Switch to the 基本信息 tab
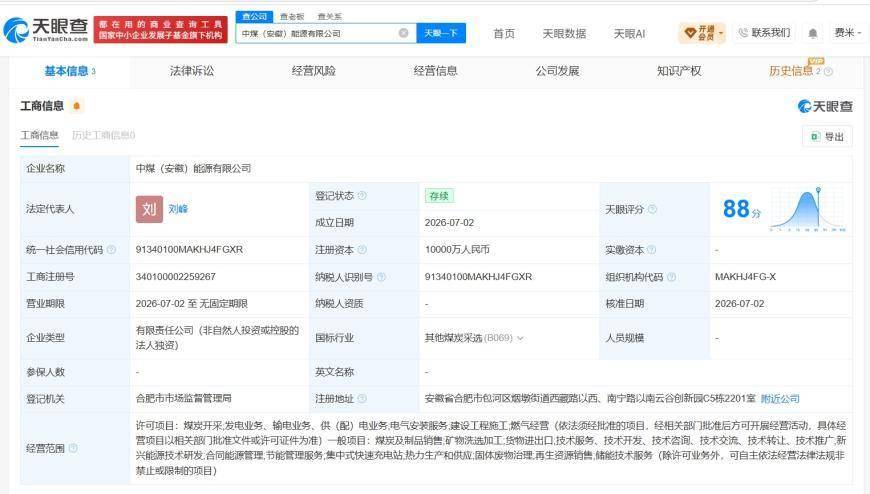The image size is (870, 494). (x=69, y=71)
